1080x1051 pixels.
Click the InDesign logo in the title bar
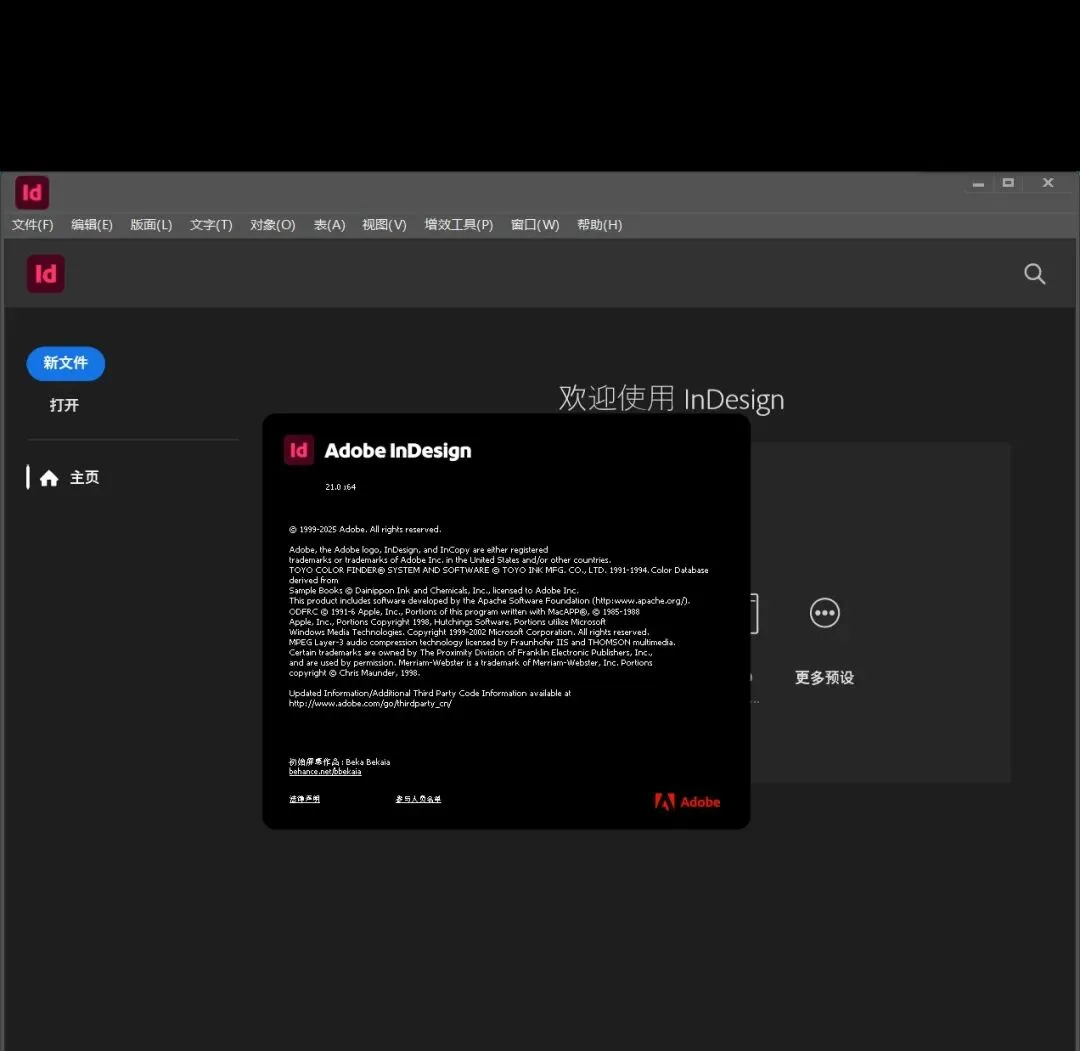[32, 193]
